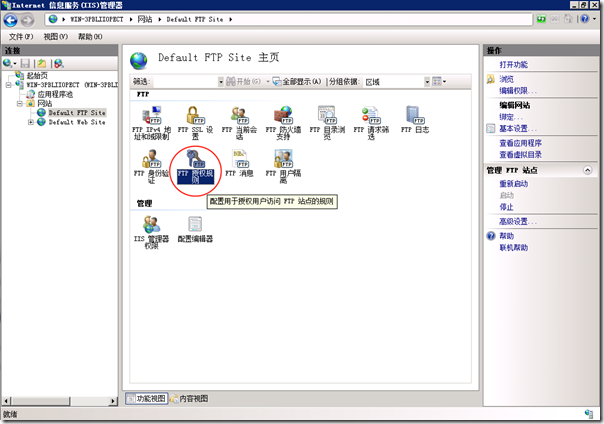604x424 pixels.
Task: Click the forward navigation arrow
Action: pos(27,20)
